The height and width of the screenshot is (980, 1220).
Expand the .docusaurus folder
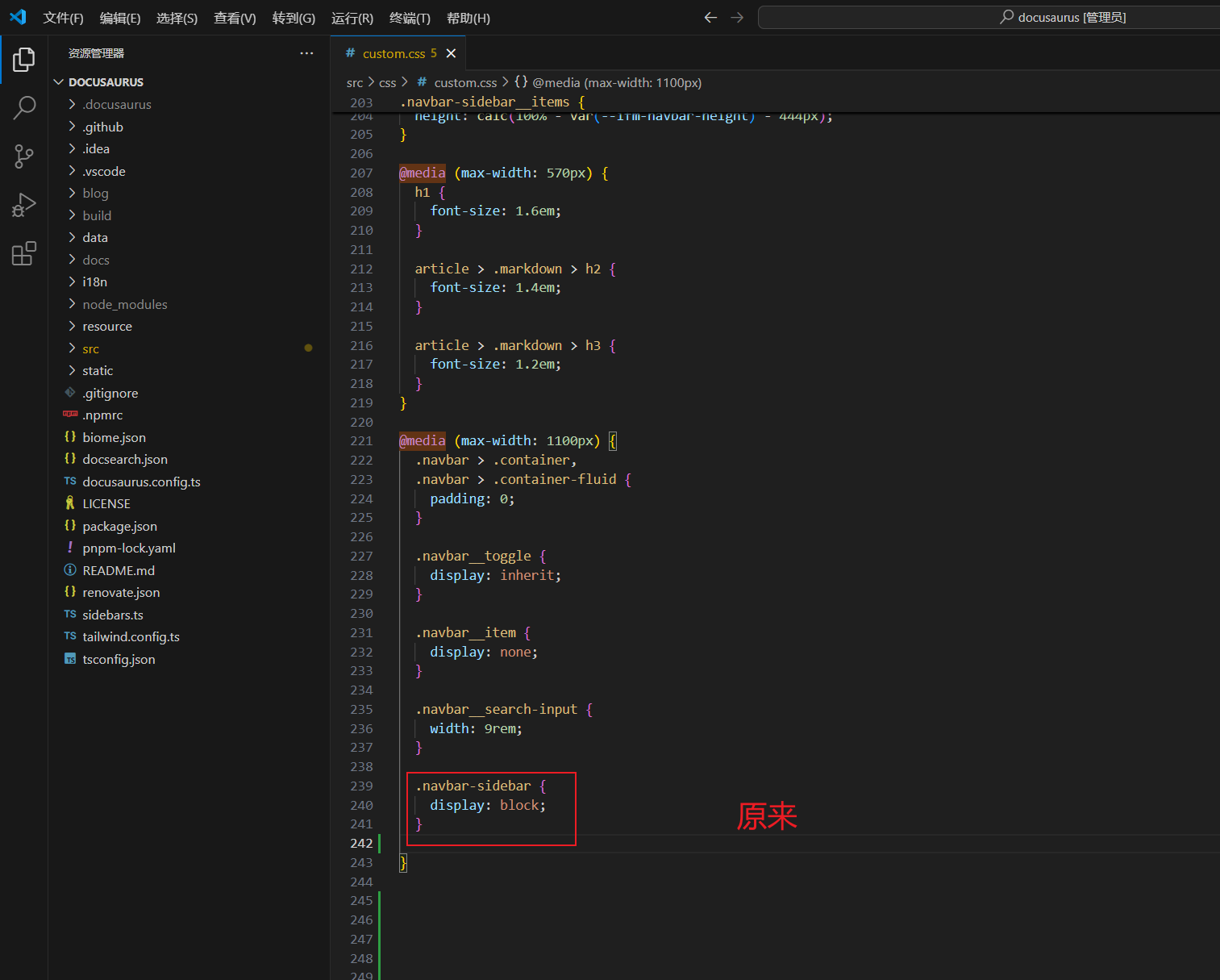tap(189, 104)
